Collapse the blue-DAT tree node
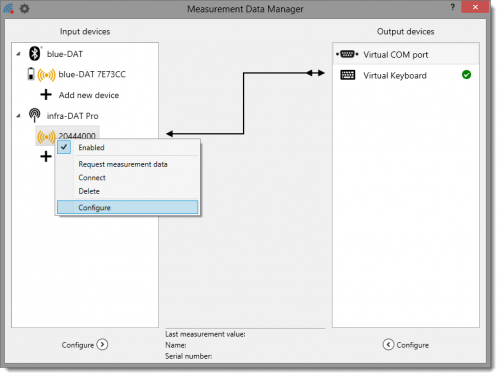500x377 pixels. click(x=19, y=54)
